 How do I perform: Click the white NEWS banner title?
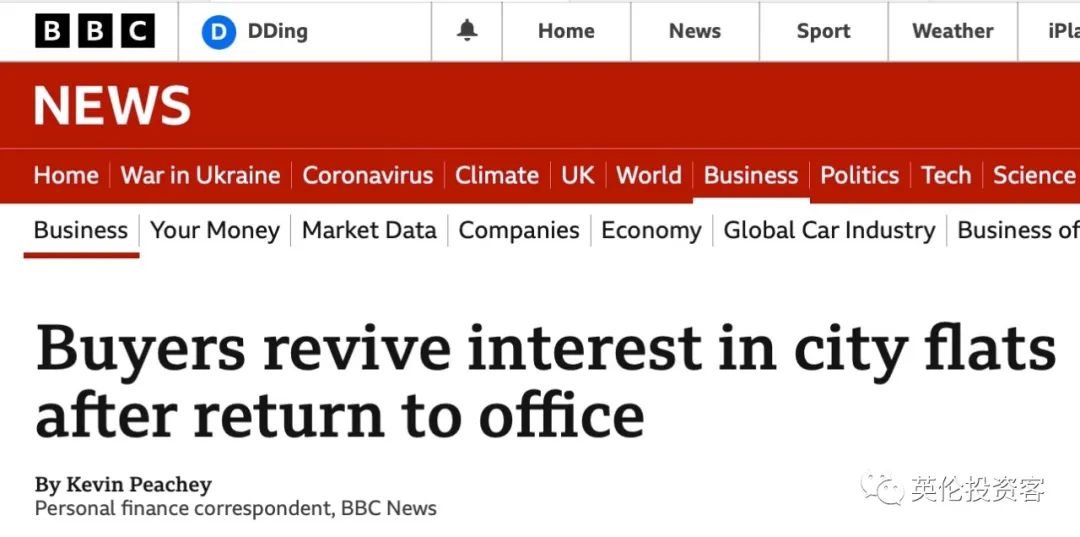pyautogui.click(x=112, y=106)
